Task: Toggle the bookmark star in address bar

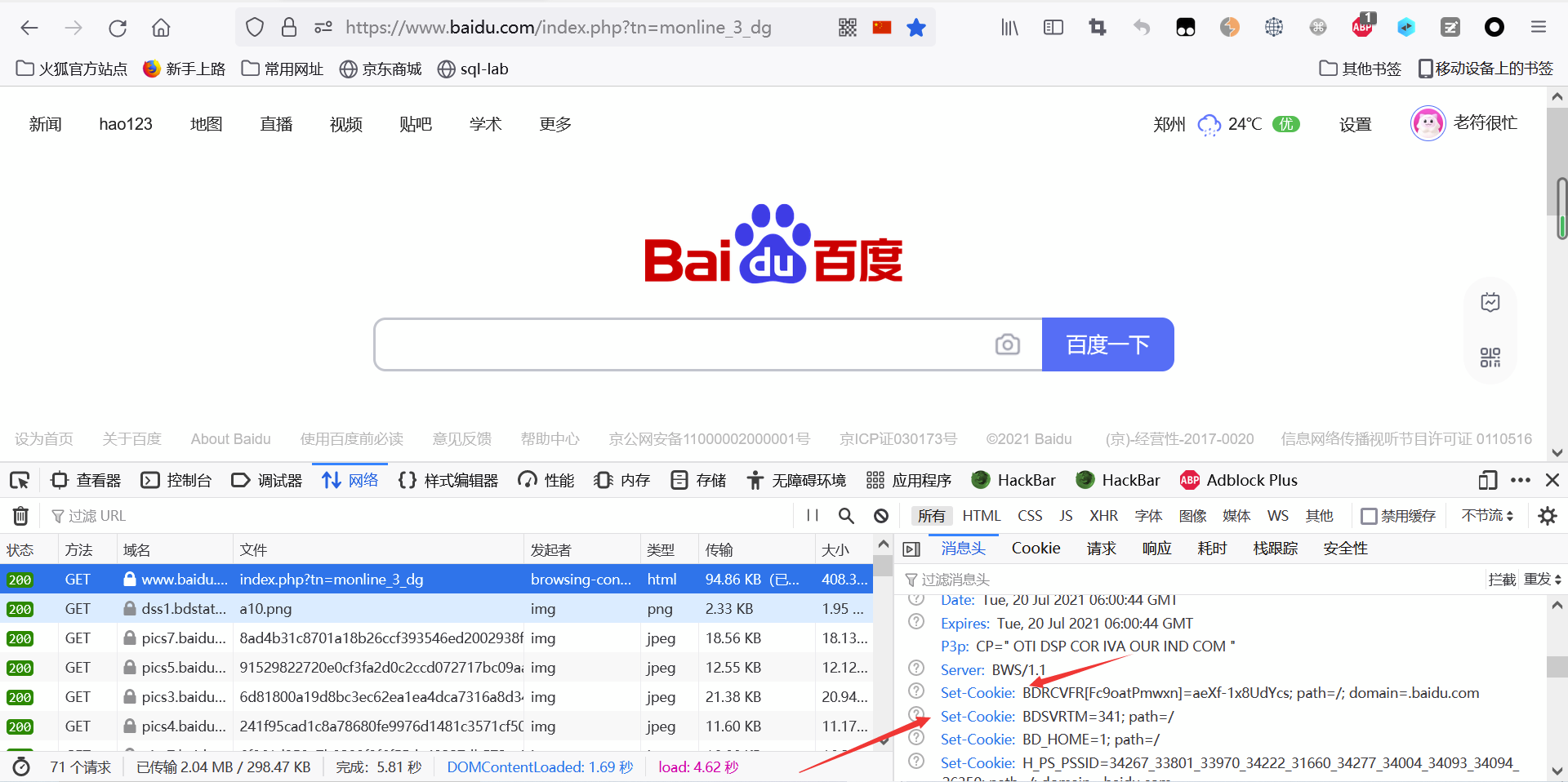Action: click(916, 27)
